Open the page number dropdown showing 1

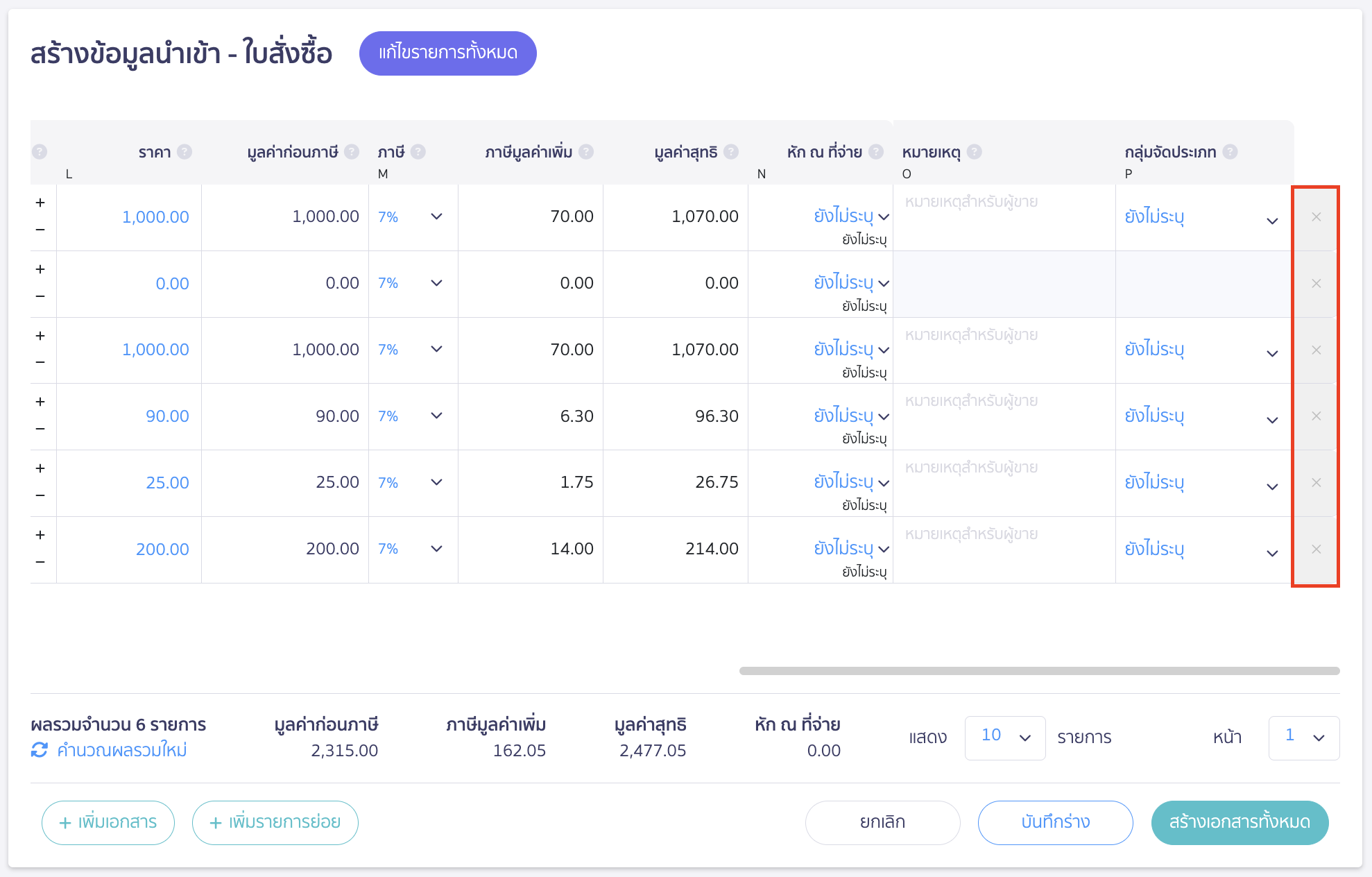coord(1303,738)
